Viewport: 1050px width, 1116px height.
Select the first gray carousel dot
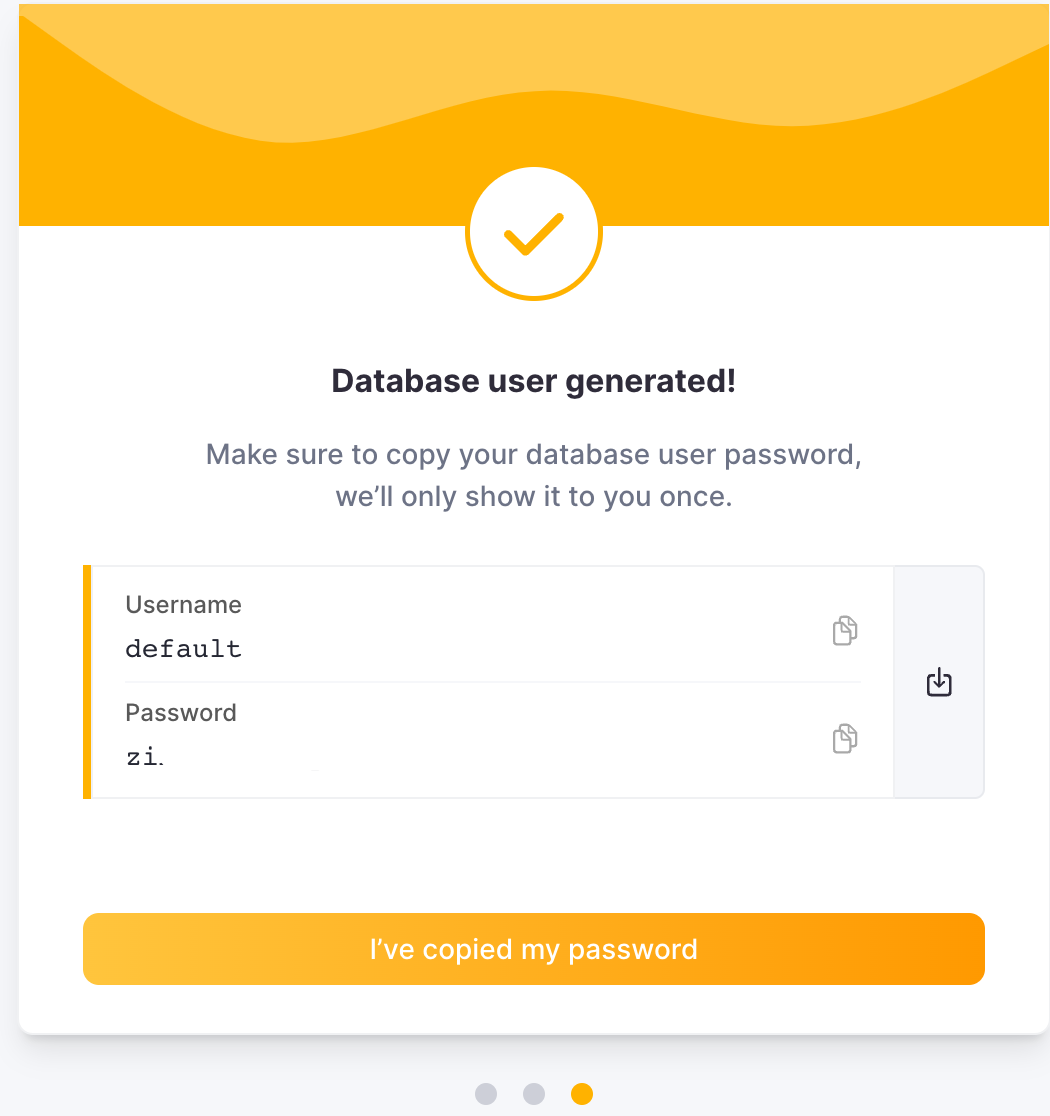pyautogui.click(x=486, y=1094)
